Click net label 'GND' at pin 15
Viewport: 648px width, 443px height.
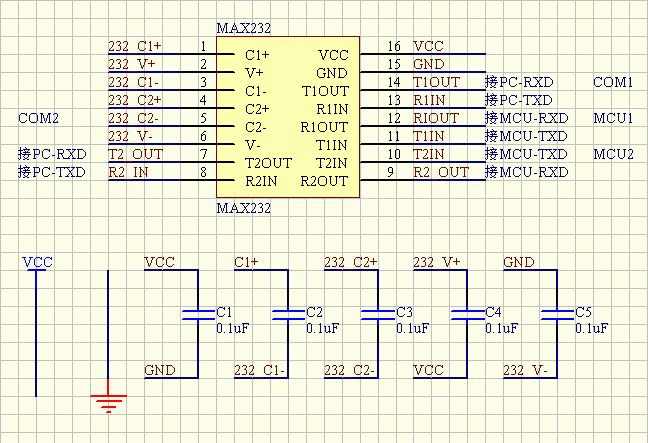coord(429,64)
